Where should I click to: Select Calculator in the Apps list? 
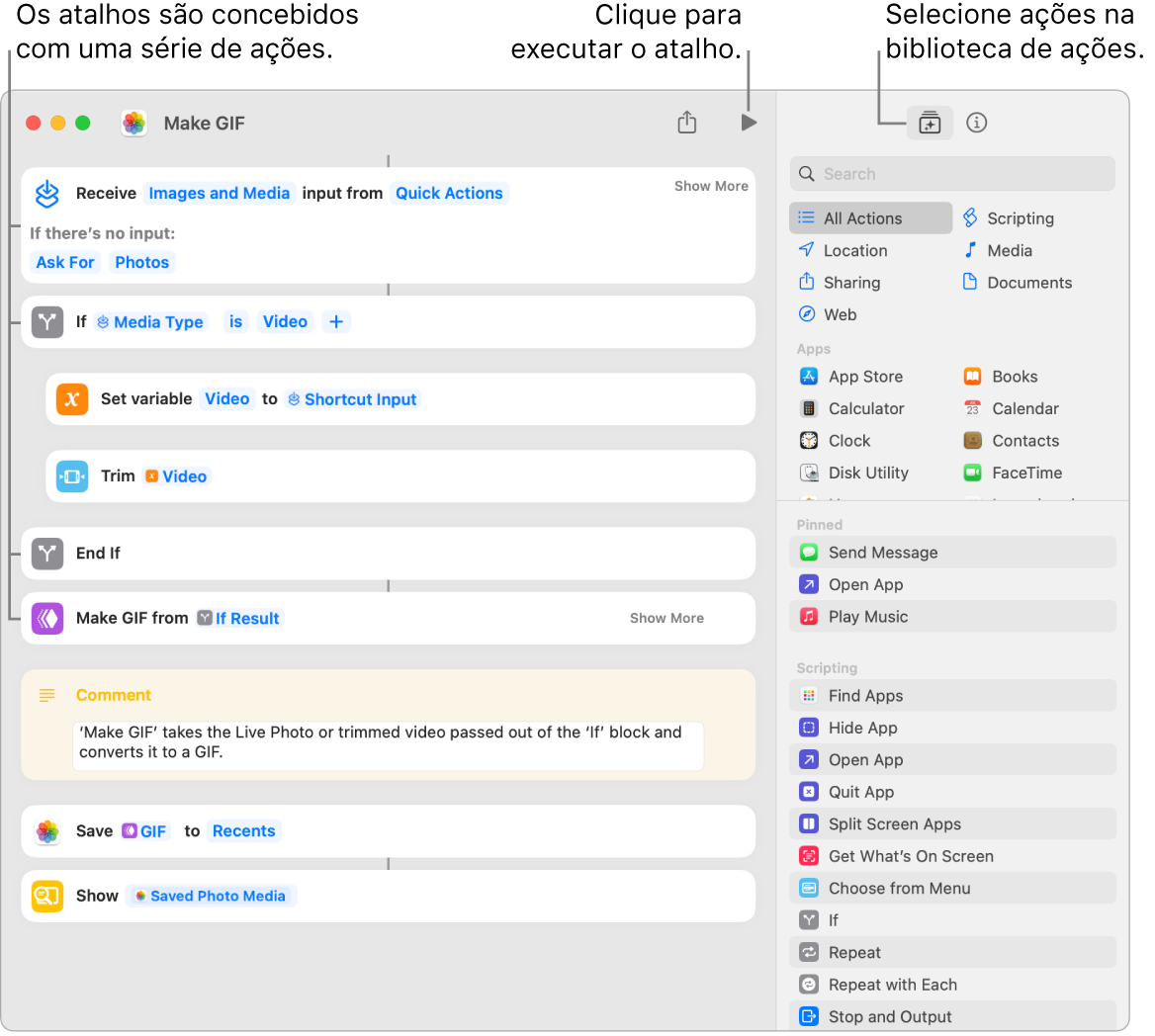(852, 408)
